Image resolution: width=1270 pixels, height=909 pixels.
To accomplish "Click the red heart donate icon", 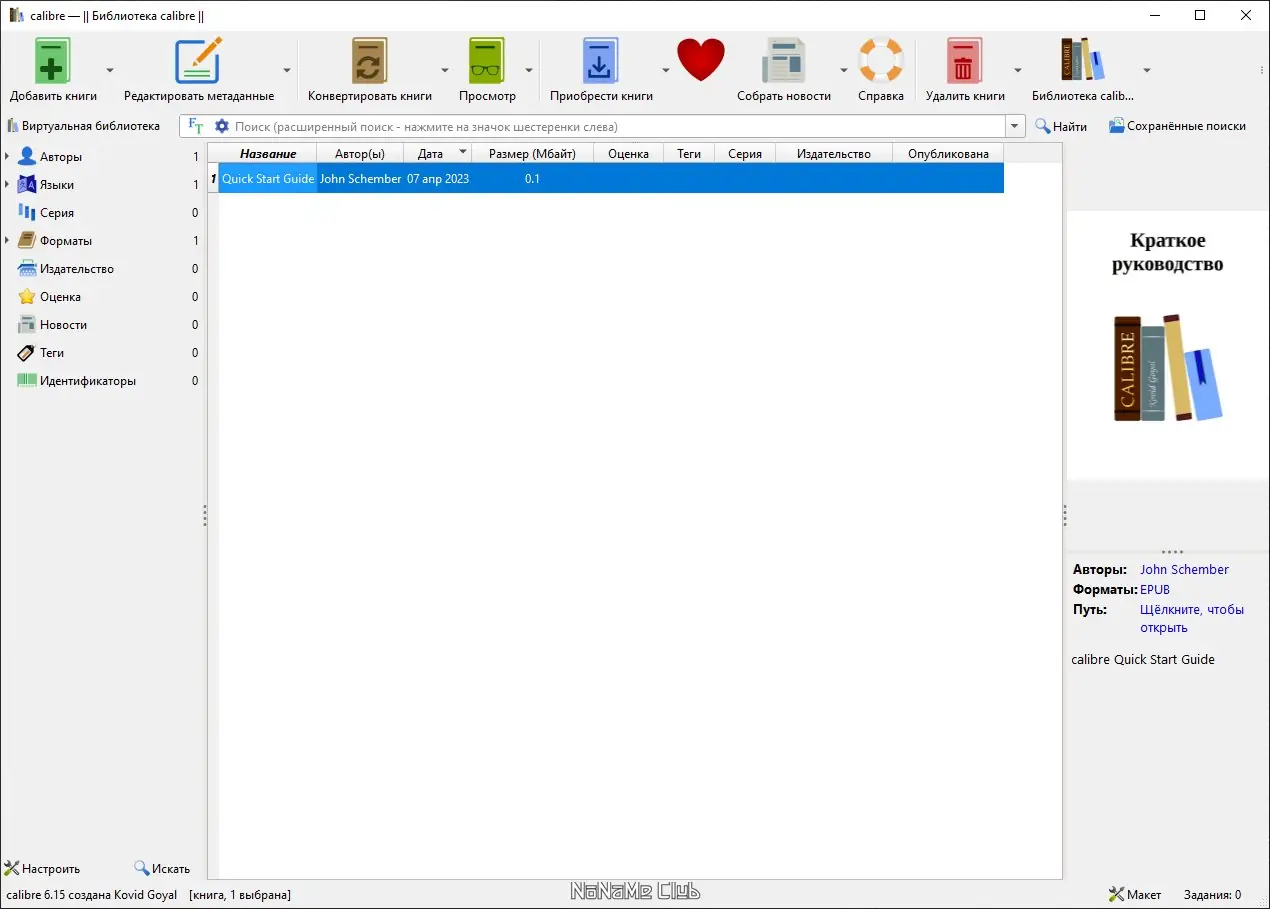I will point(700,60).
